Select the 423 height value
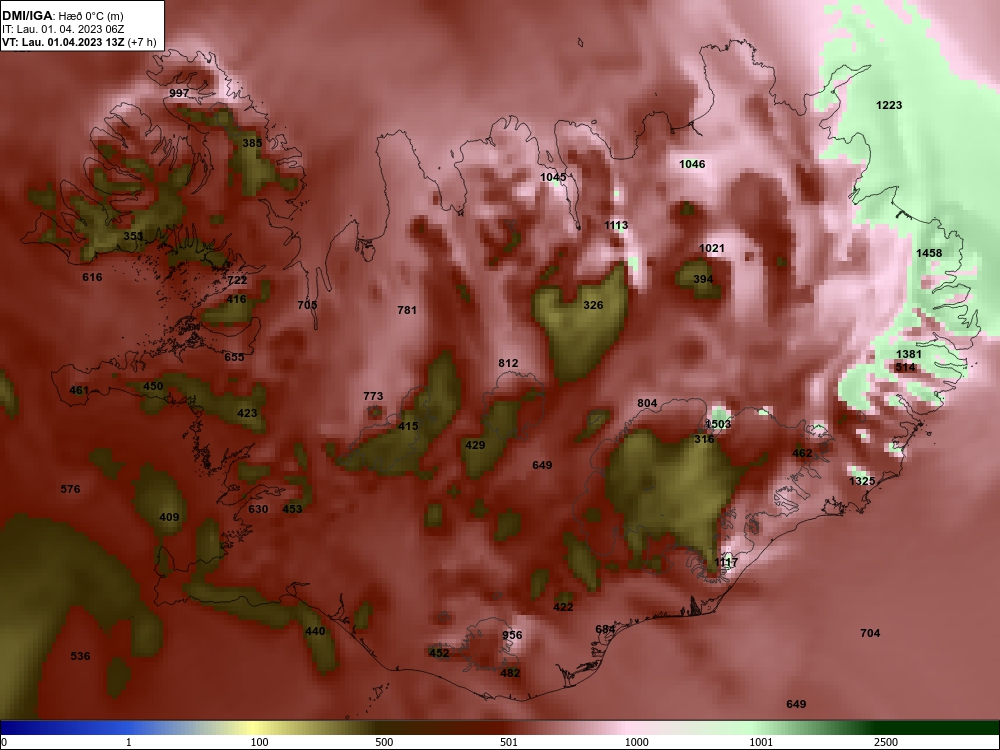This screenshot has width=1000, height=750. coord(247,413)
